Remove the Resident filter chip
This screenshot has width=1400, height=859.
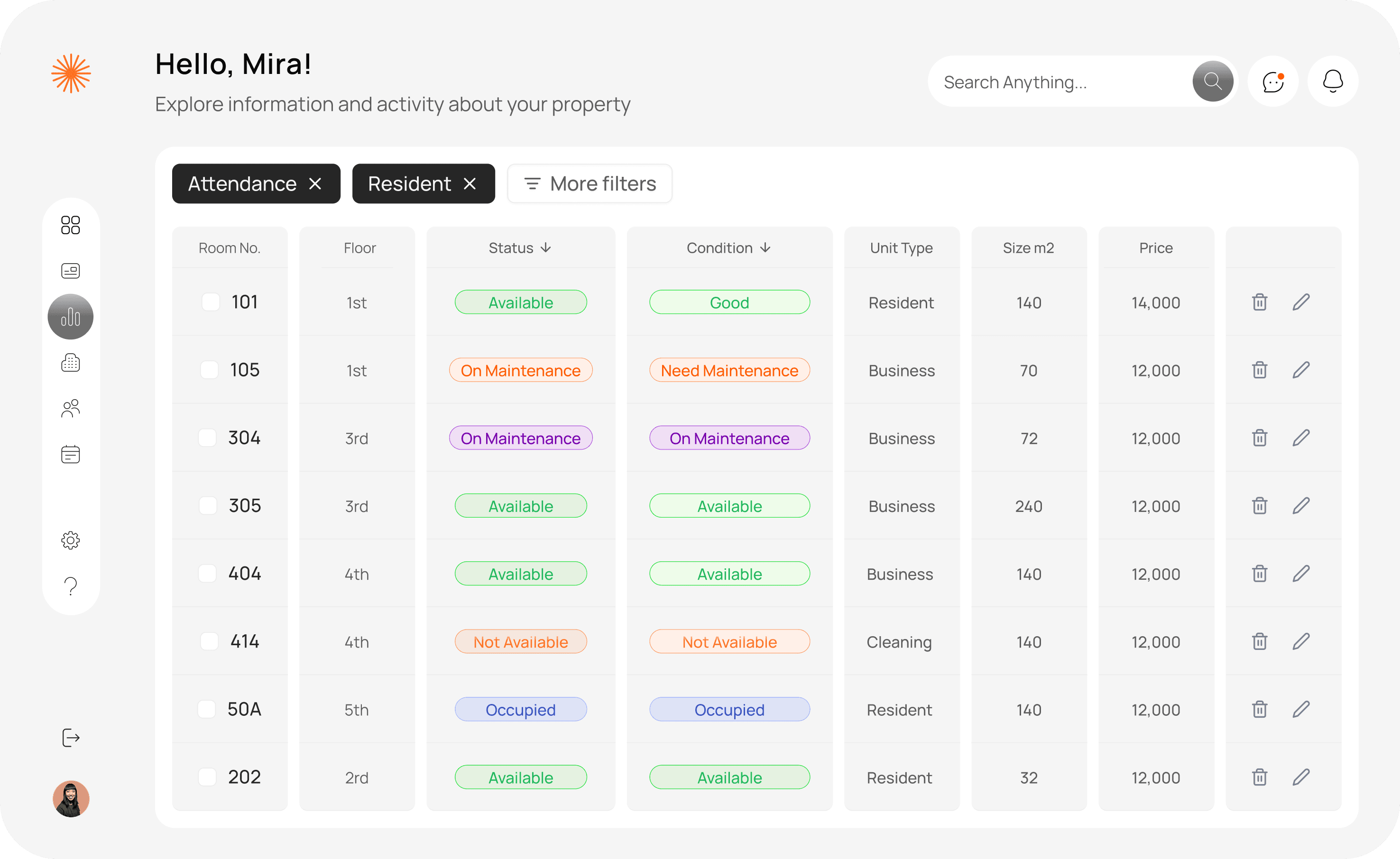click(x=470, y=183)
